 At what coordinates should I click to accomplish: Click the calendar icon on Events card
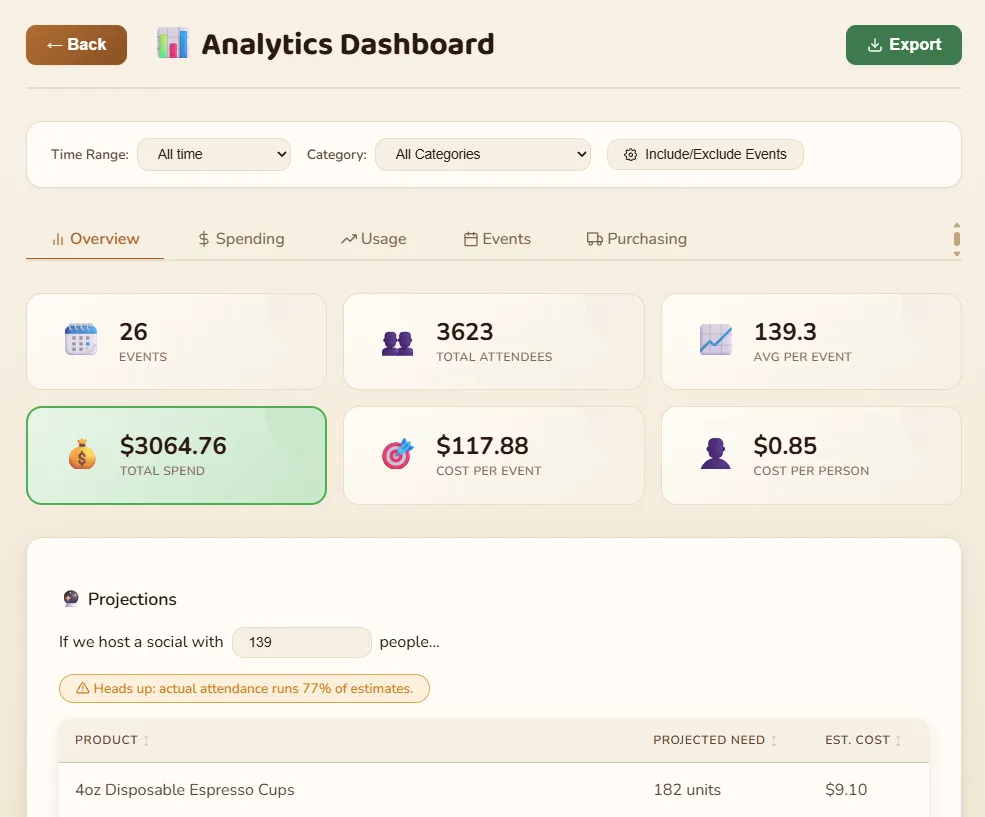coord(81,339)
